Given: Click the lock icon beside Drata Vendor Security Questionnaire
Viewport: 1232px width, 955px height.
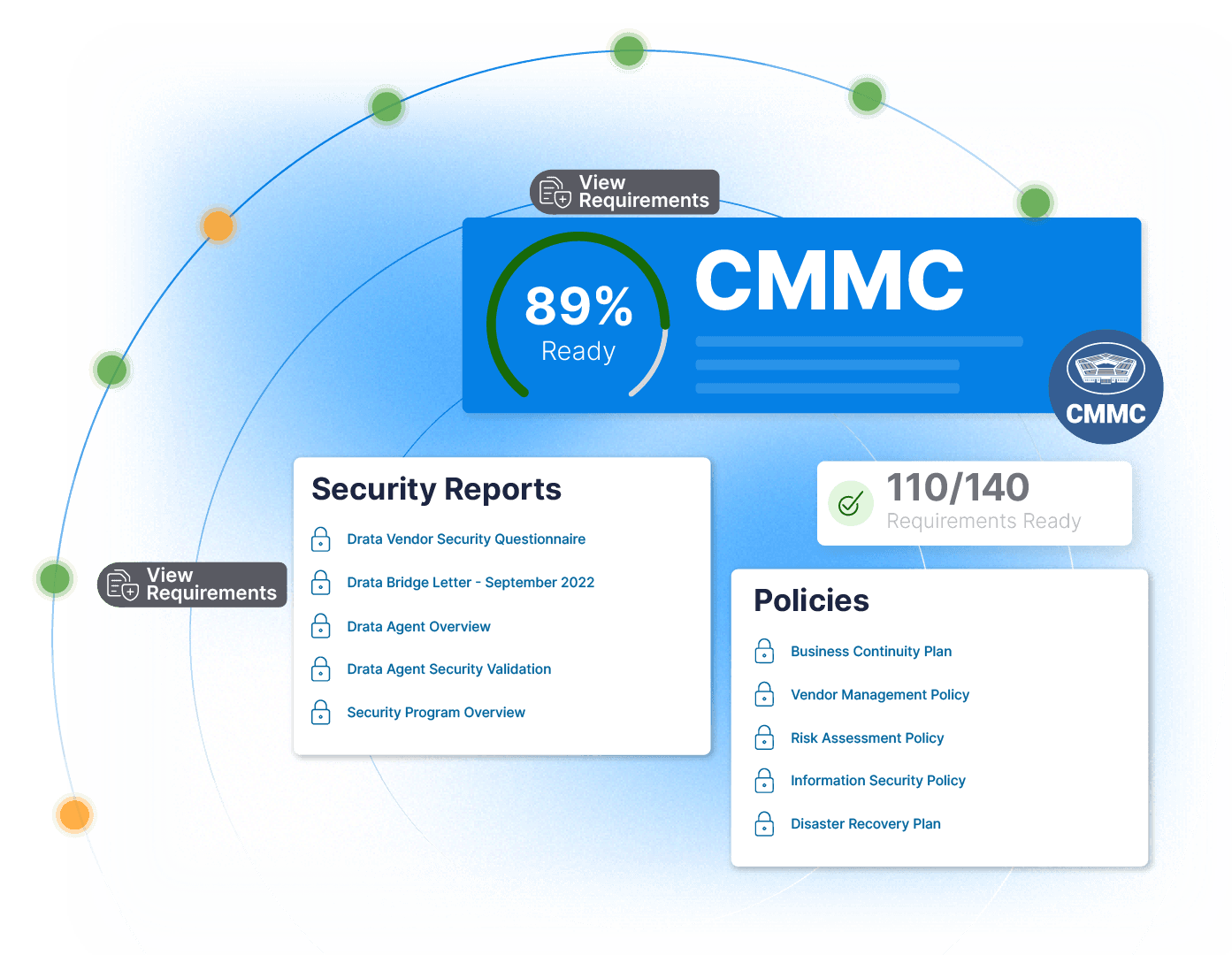Looking at the screenshot, I should 321,539.
